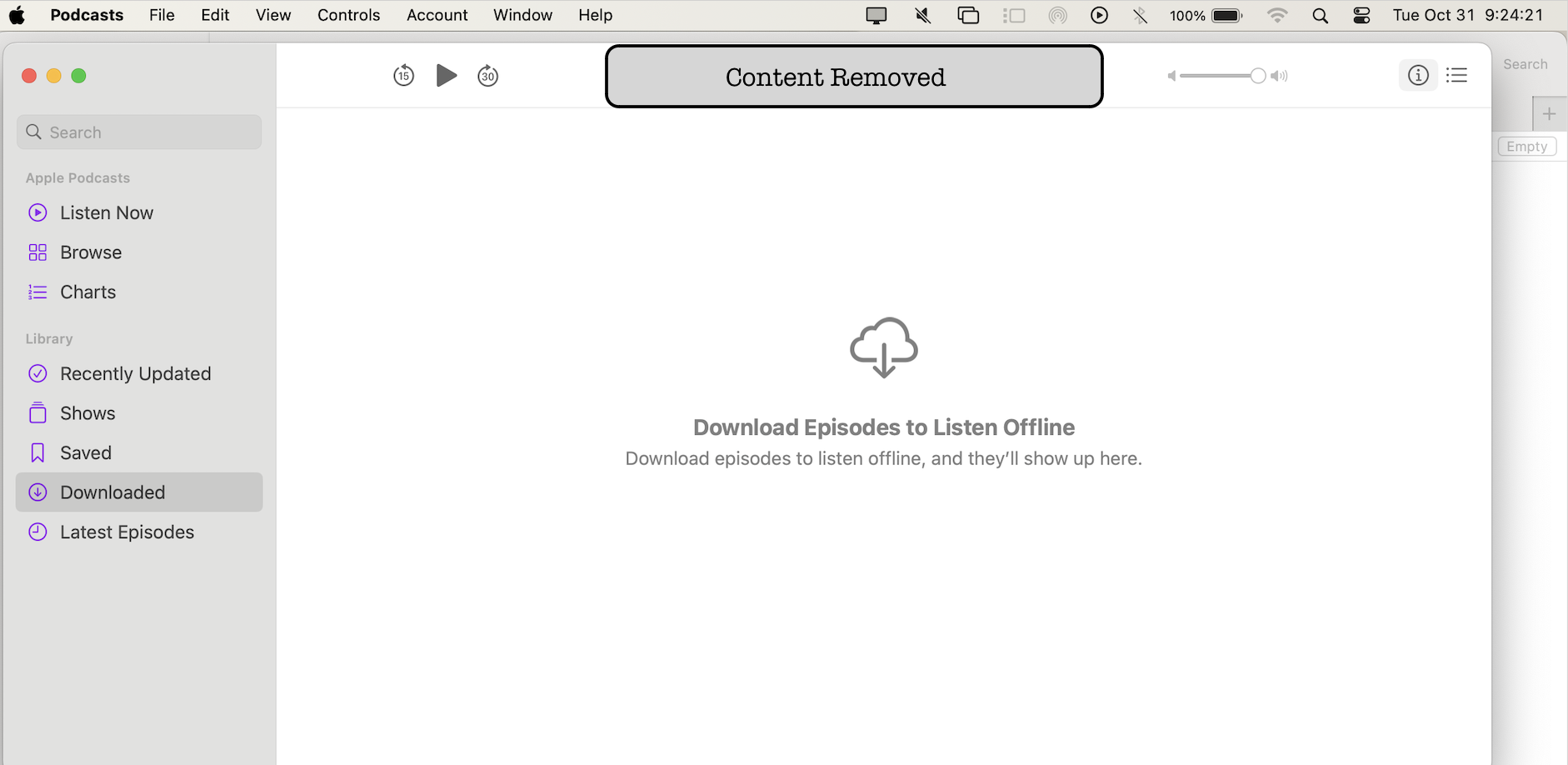Open Latest Episodes in the sidebar
Image resolution: width=1568 pixels, height=765 pixels.
pyautogui.click(x=127, y=532)
